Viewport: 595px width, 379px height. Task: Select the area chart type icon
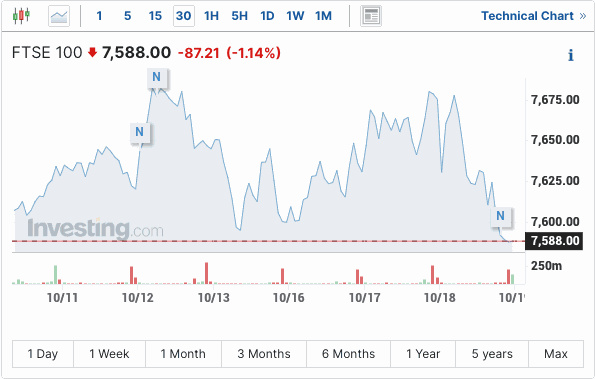59,16
